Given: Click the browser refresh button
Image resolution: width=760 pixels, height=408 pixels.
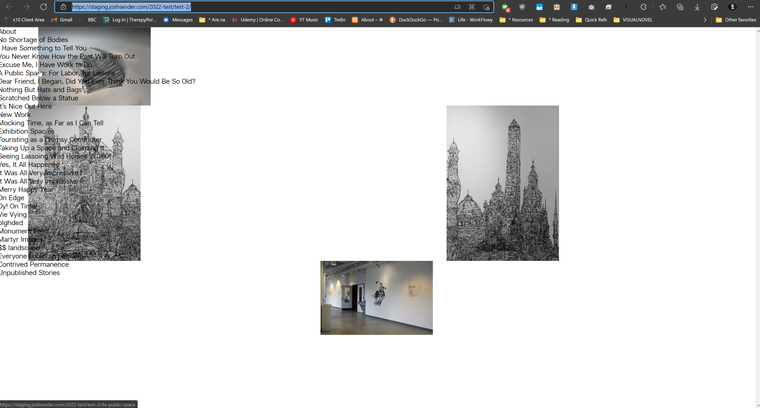Looking at the screenshot, I should point(44,6).
